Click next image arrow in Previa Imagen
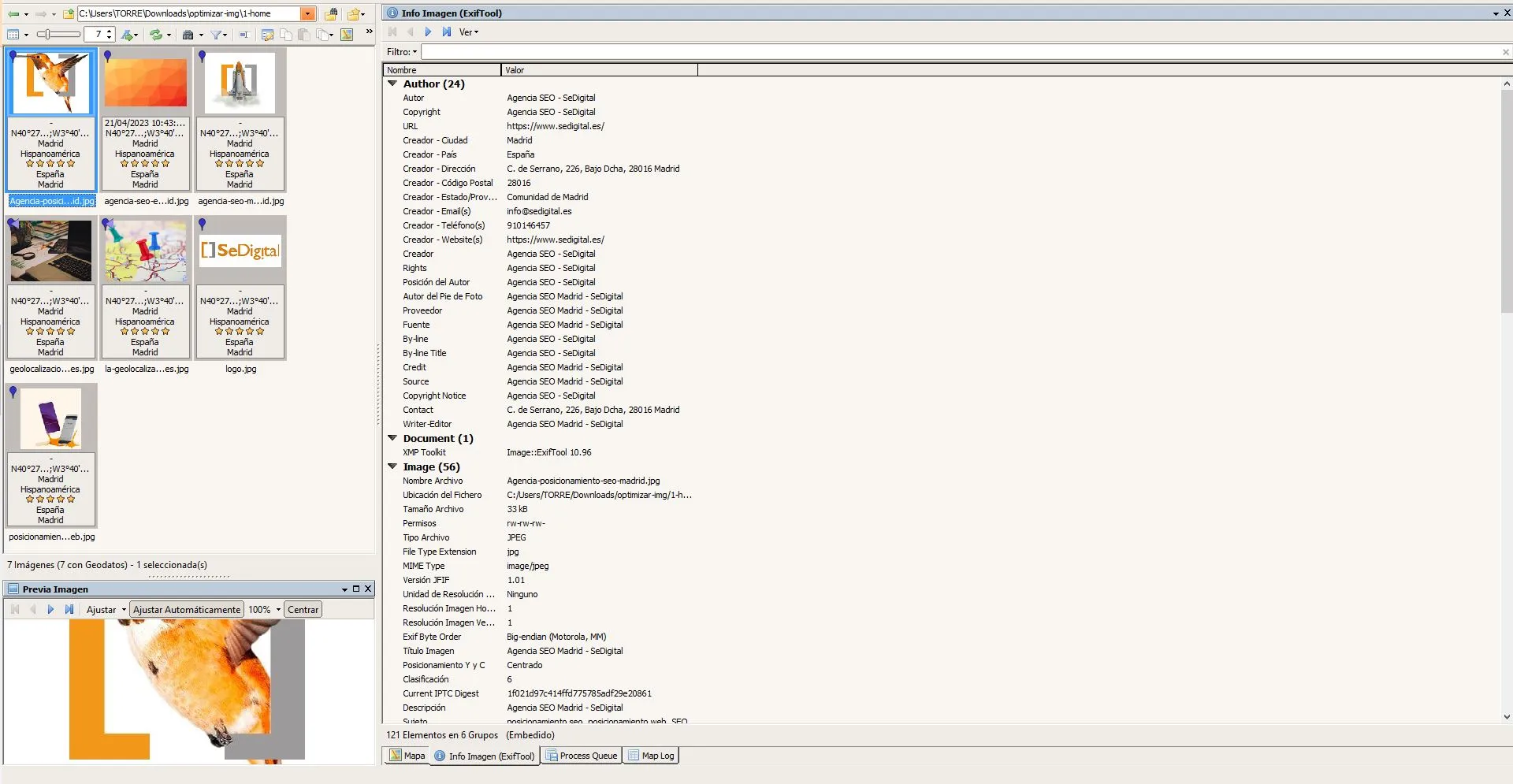 click(x=50, y=610)
